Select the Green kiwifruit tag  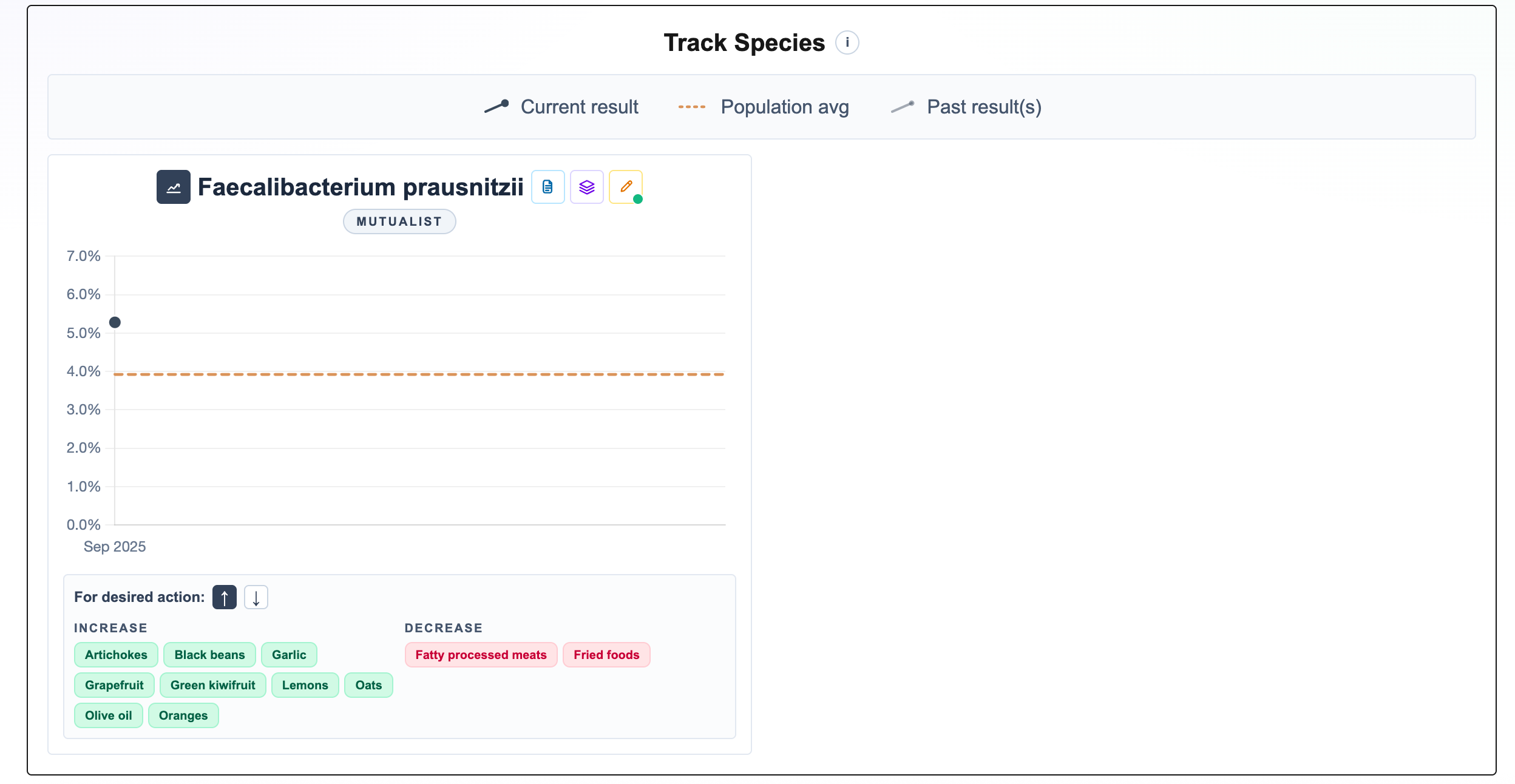212,685
